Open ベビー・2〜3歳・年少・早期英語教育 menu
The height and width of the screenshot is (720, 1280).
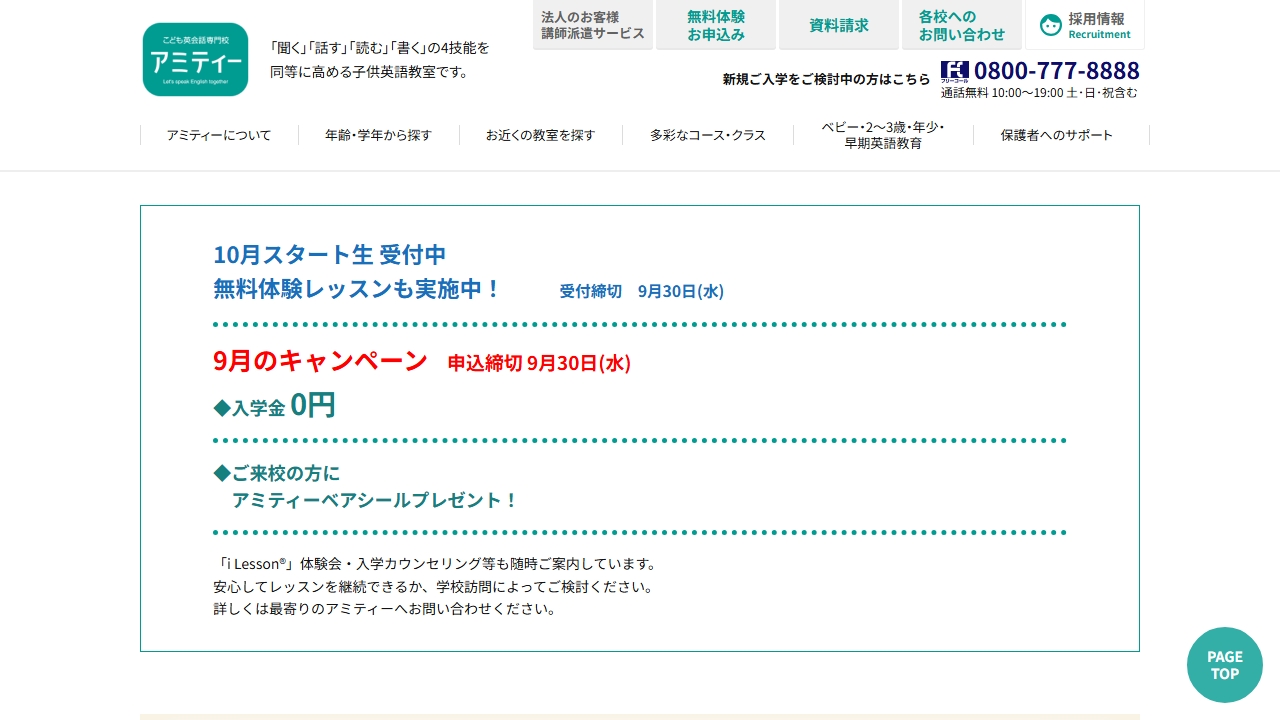(883, 135)
